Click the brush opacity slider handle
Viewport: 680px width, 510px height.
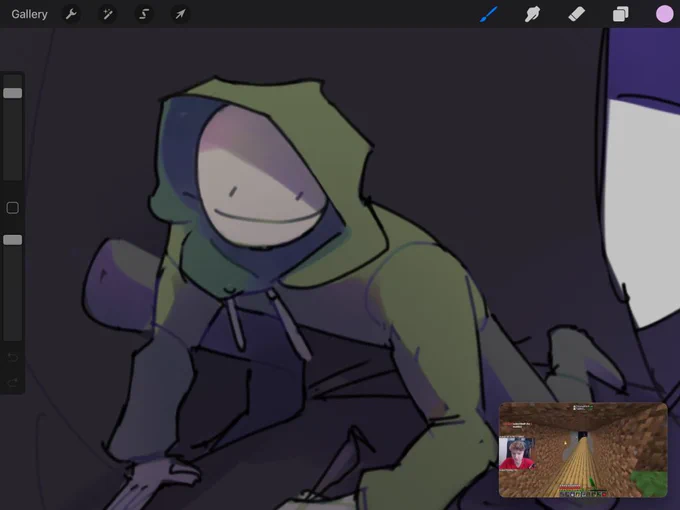(x=13, y=240)
